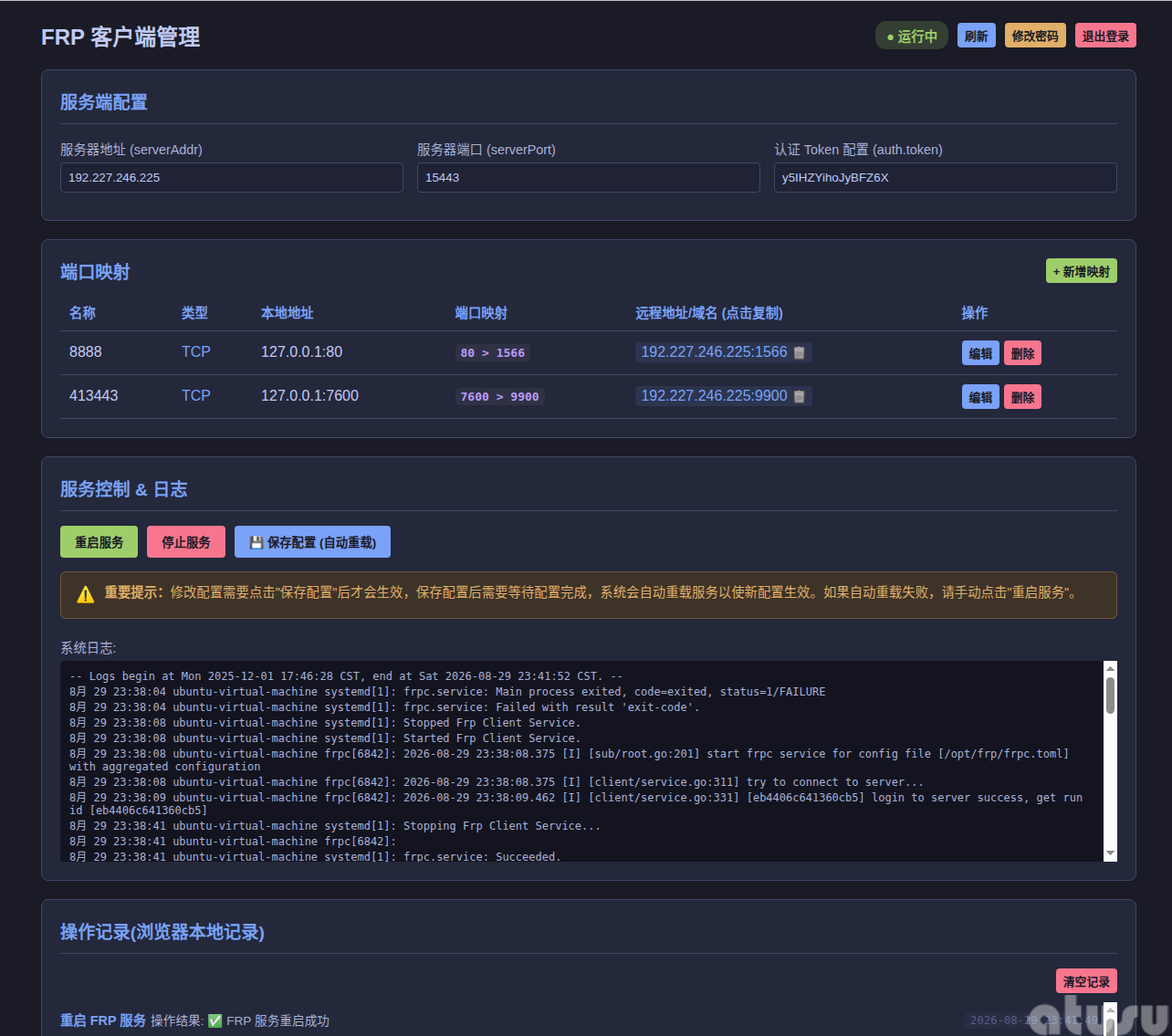The image size is (1172, 1036).
Task: Clear operation records with 清空记录
Action: pyautogui.click(x=1086, y=981)
